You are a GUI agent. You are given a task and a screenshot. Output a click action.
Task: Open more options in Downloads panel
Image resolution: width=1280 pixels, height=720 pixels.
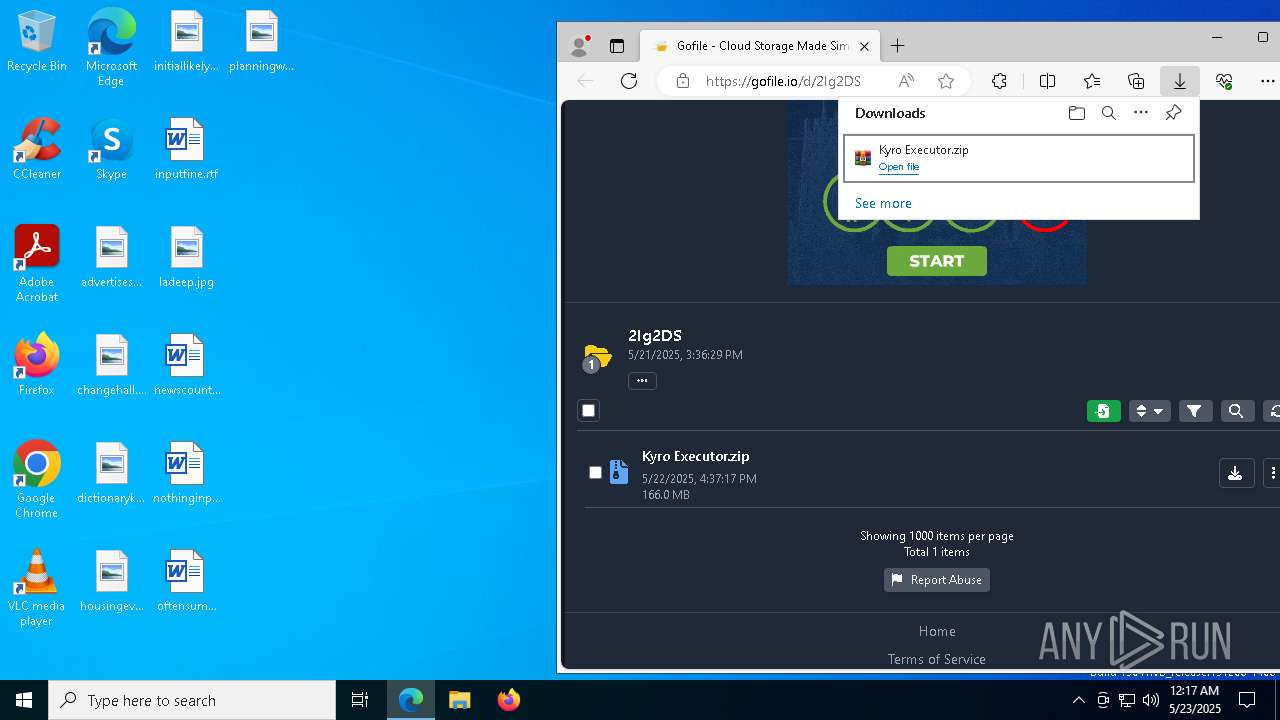[1141, 113]
